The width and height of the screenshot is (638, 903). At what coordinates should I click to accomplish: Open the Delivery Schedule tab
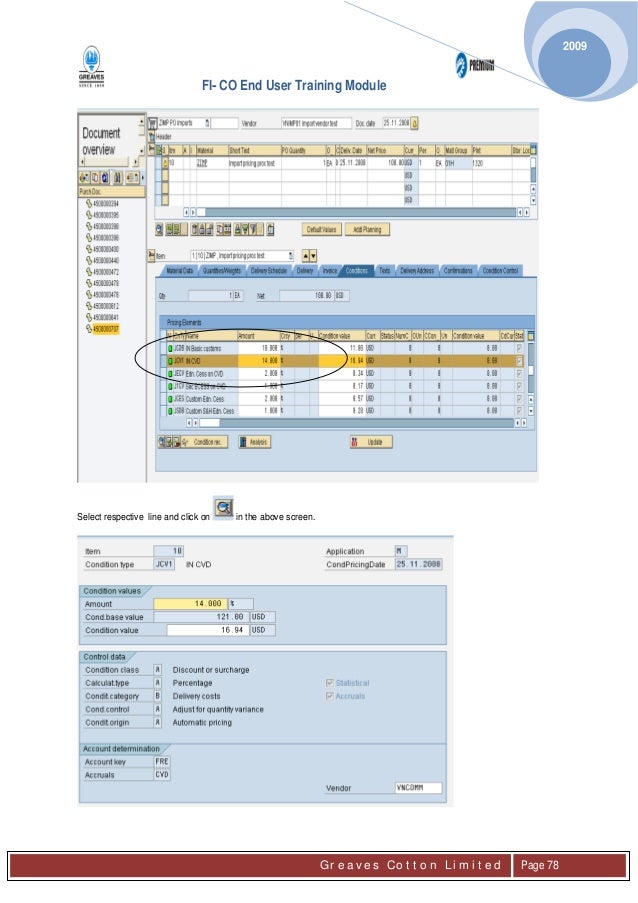(x=268, y=271)
